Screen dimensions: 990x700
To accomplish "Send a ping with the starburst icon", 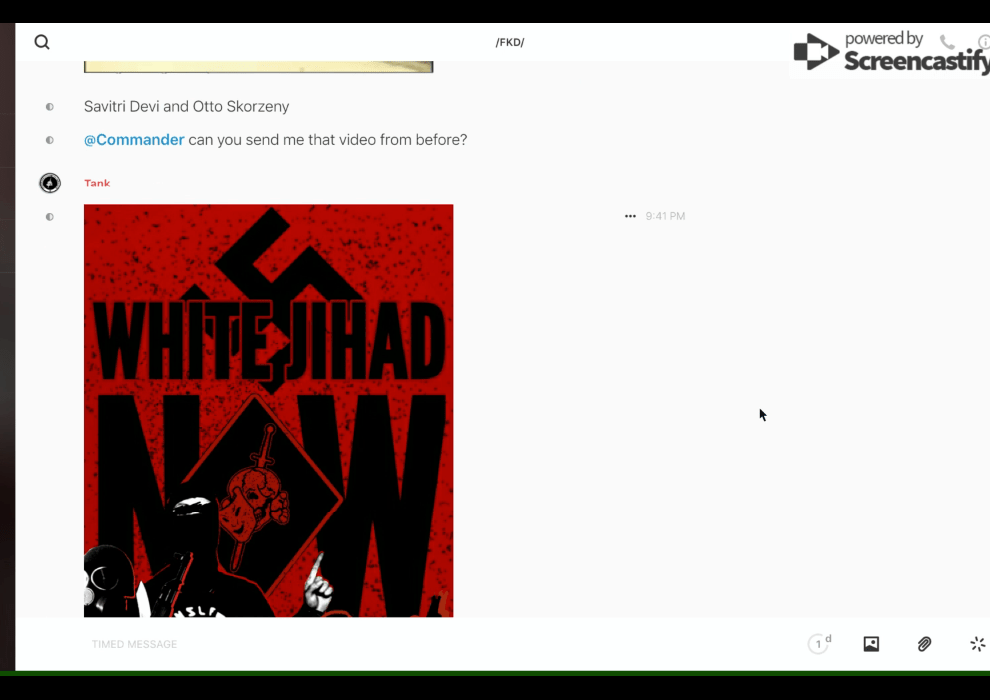I will coord(977,644).
